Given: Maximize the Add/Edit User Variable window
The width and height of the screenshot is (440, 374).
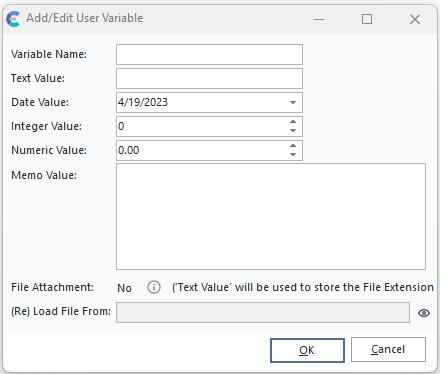Looking at the screenshot, I should click(x=367, y=19).
